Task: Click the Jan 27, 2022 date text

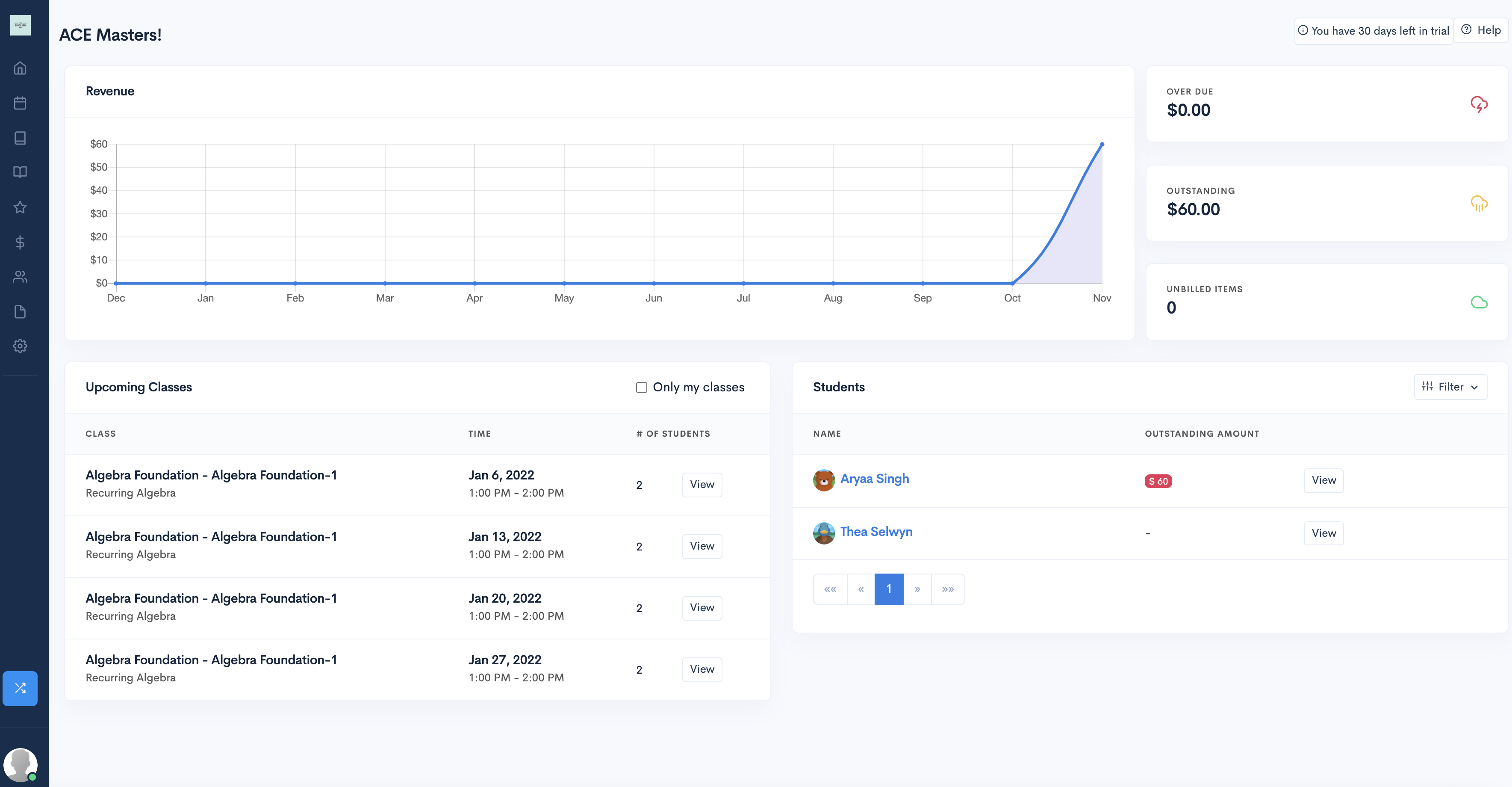Action: tap(505, 660)
